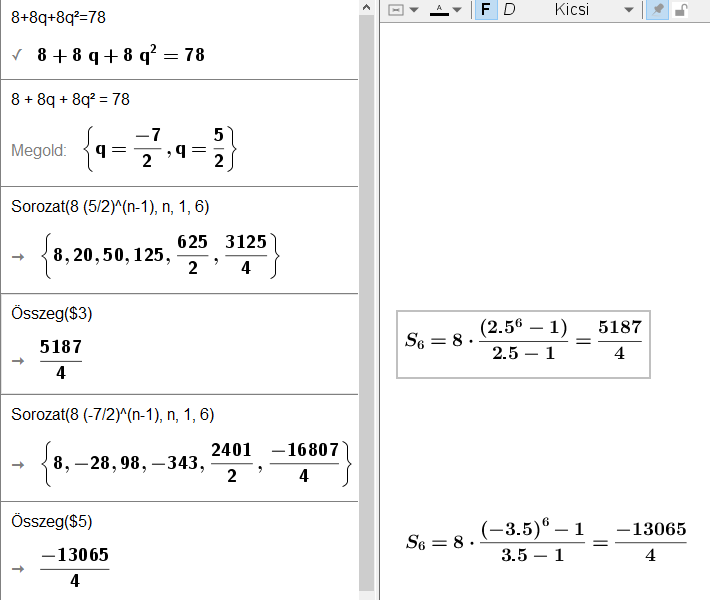Toggle italic 'D' formatting
This screenshot has width=710, height=600.
coord(509,10)
